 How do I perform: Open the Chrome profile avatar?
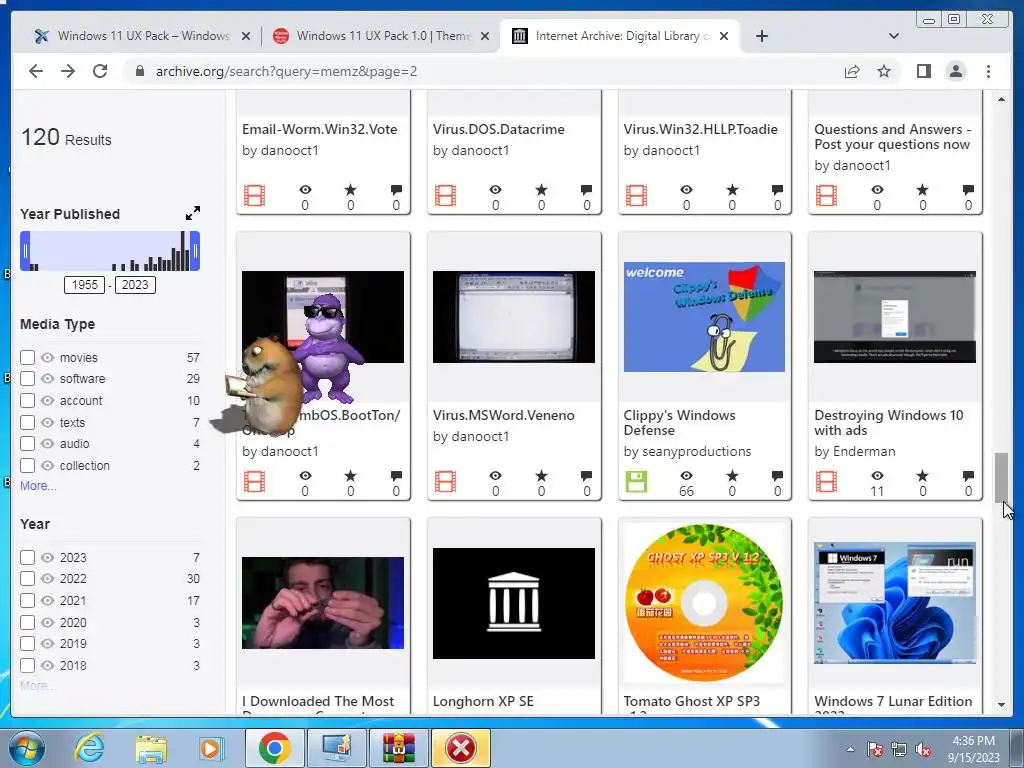coord(955,71)
